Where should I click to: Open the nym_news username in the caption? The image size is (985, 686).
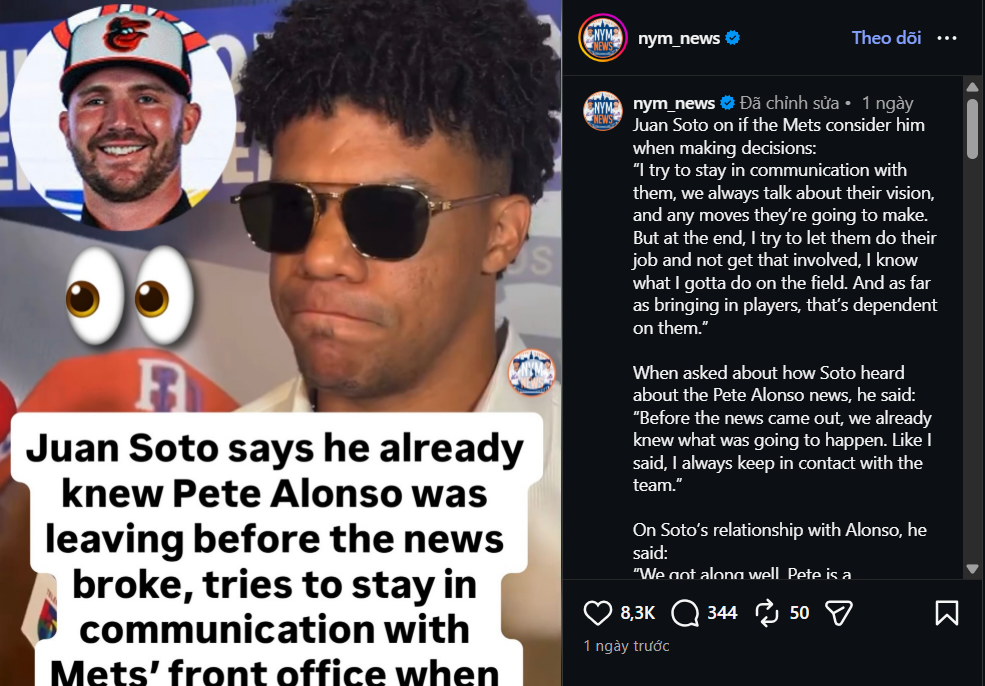point(673,103)
